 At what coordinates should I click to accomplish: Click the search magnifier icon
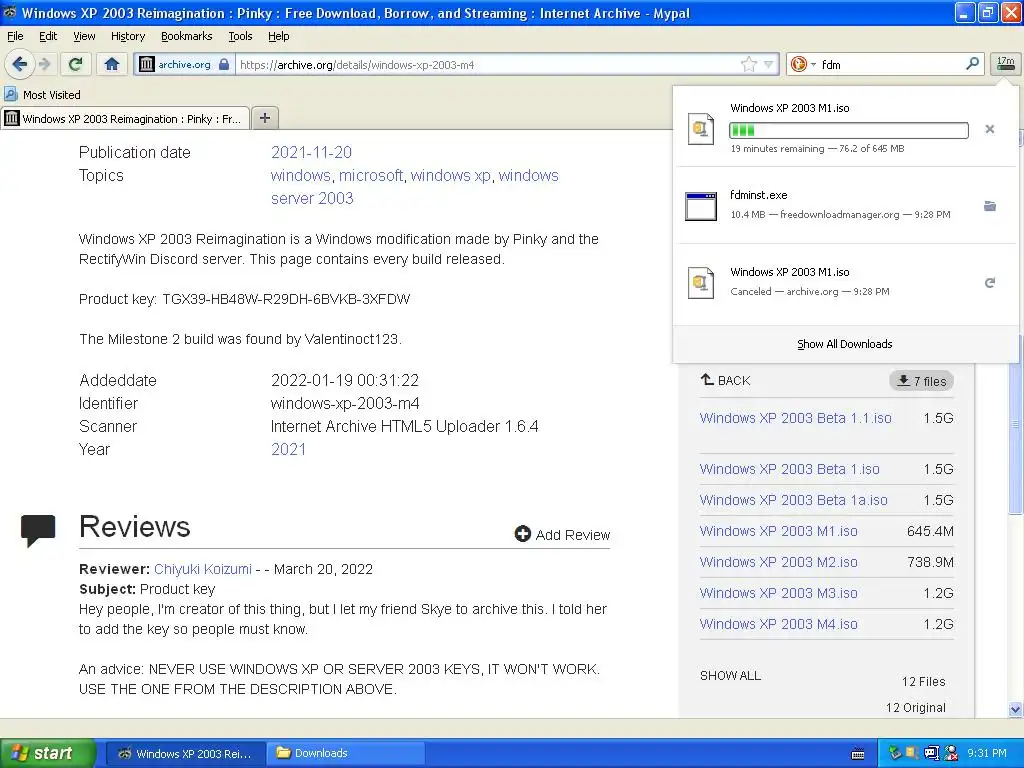[x=972, y=63]
